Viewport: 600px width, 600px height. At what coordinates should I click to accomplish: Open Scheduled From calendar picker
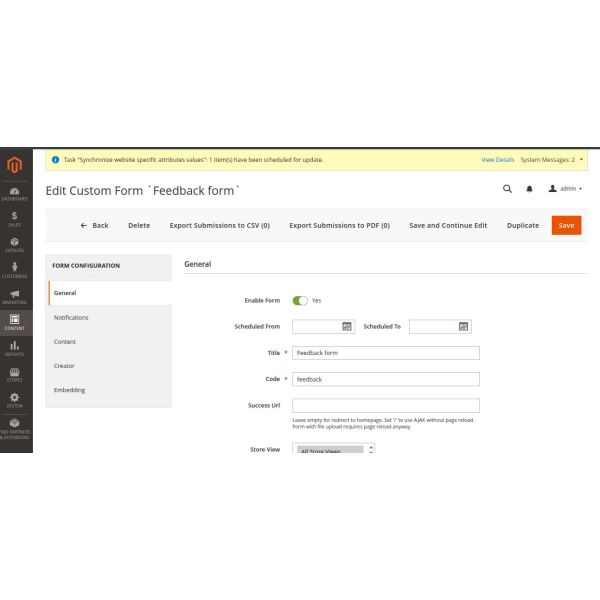(347, 326)
